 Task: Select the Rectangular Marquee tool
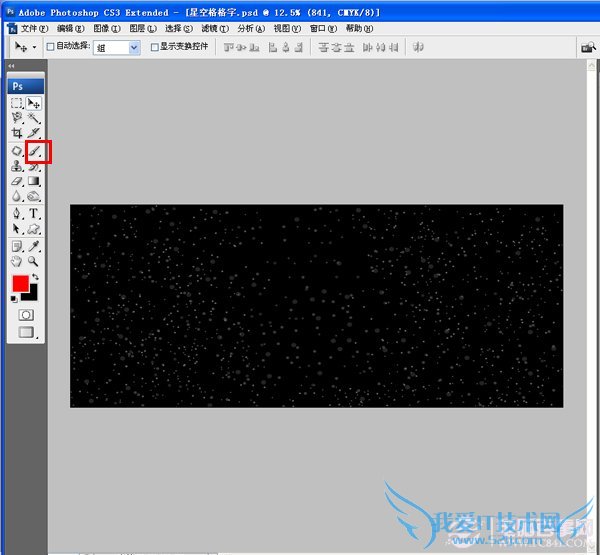pyautogui.click(x=17, y=103)
